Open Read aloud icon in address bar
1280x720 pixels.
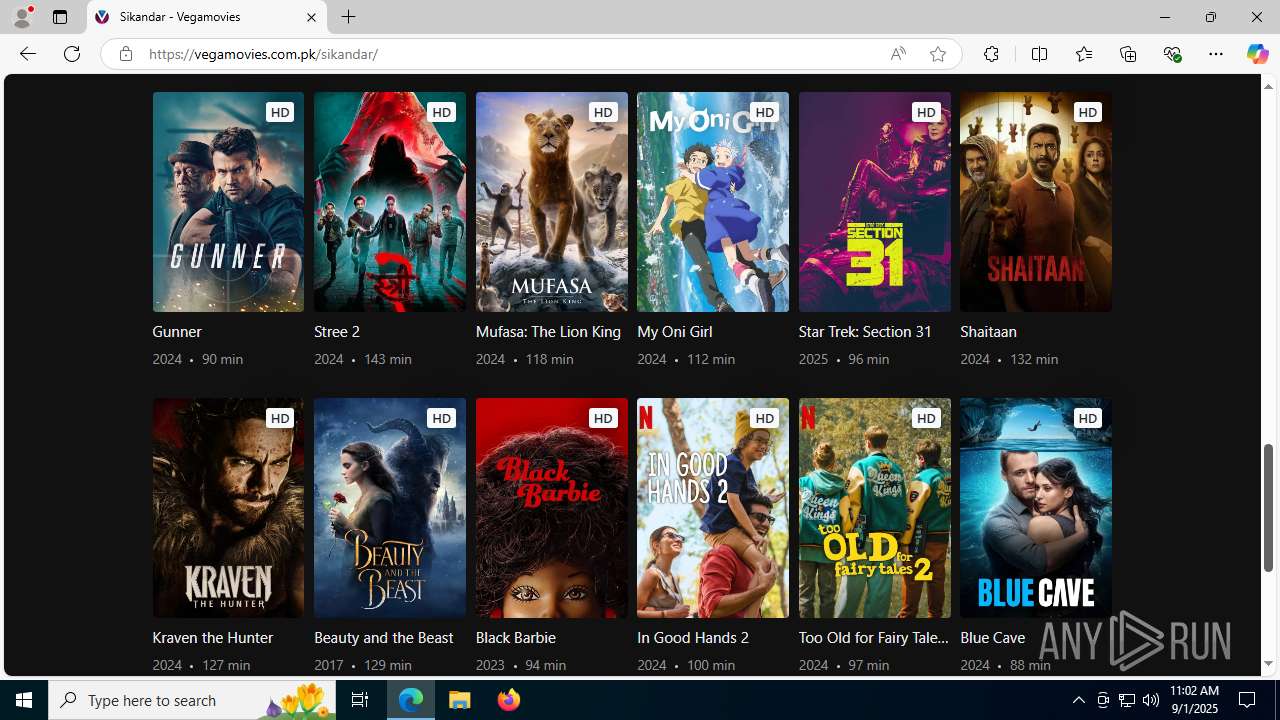tap(898, 54)
